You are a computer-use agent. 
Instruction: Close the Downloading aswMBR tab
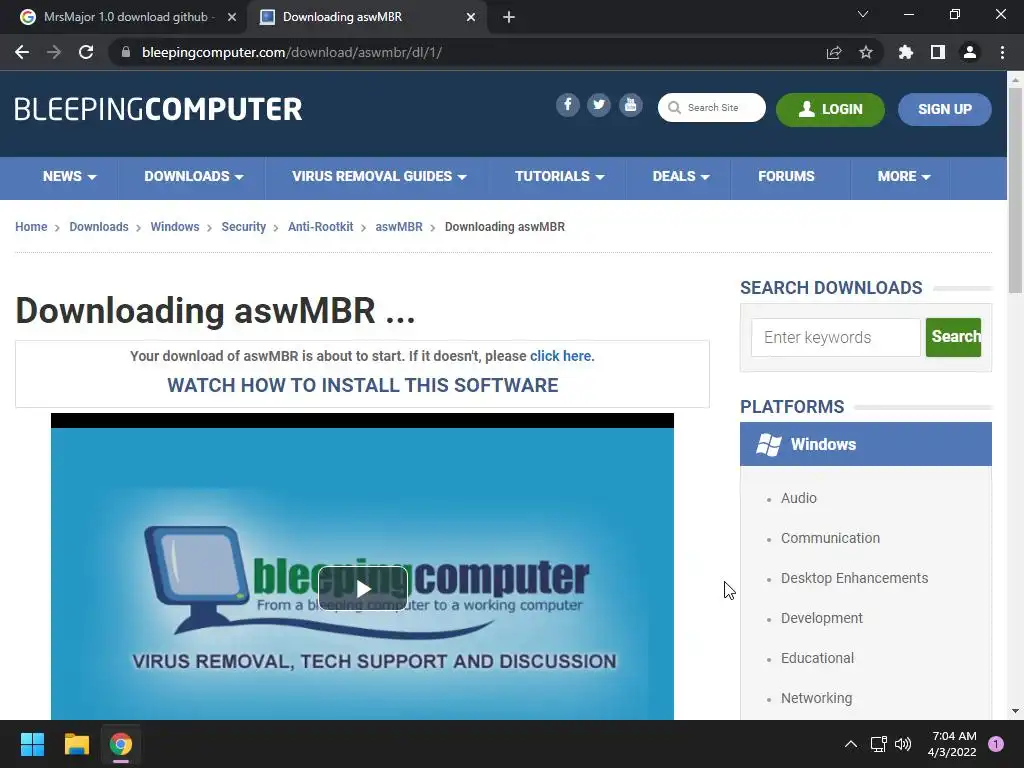point(471,17)
